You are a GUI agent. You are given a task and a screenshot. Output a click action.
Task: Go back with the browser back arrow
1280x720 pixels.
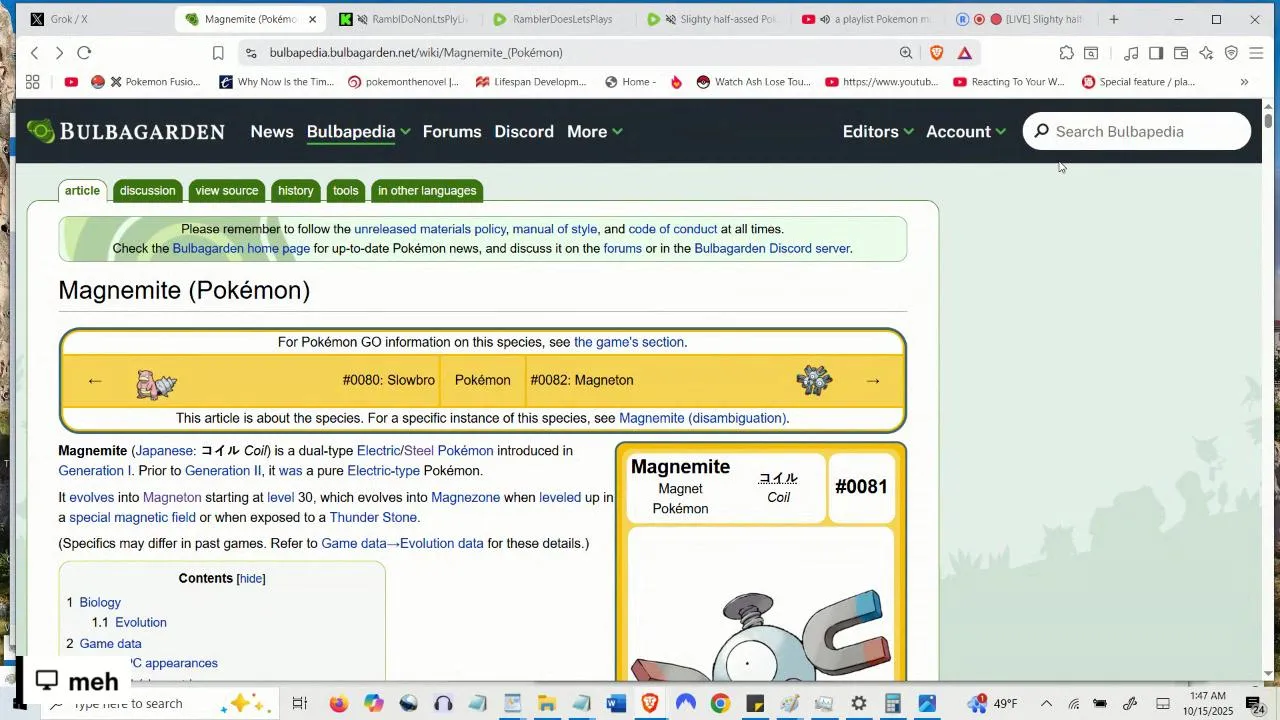pos(35,53)
